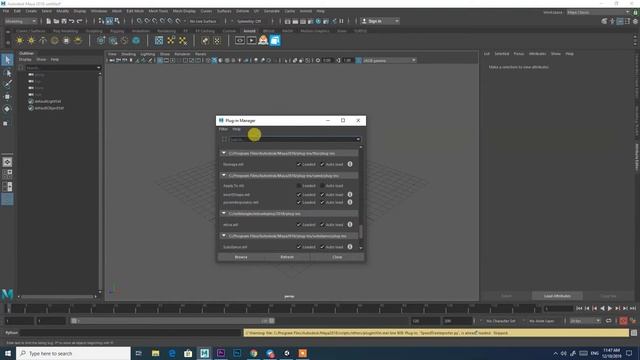Open the File menu
This screenshot has width=640, height=360.
[6, 11]
